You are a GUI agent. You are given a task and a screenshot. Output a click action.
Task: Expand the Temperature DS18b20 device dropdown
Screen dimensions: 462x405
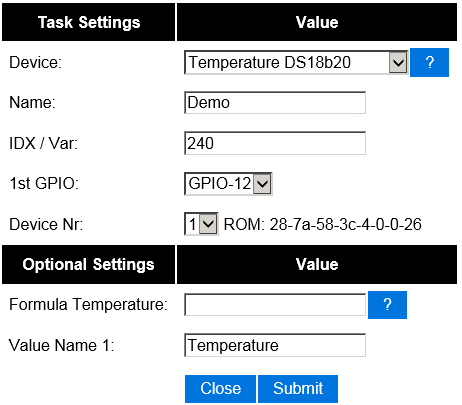(x=296, y=62)
